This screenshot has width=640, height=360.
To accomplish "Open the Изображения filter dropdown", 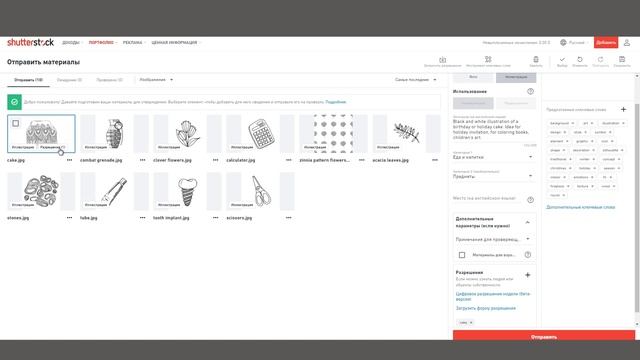I will (156, 80).
